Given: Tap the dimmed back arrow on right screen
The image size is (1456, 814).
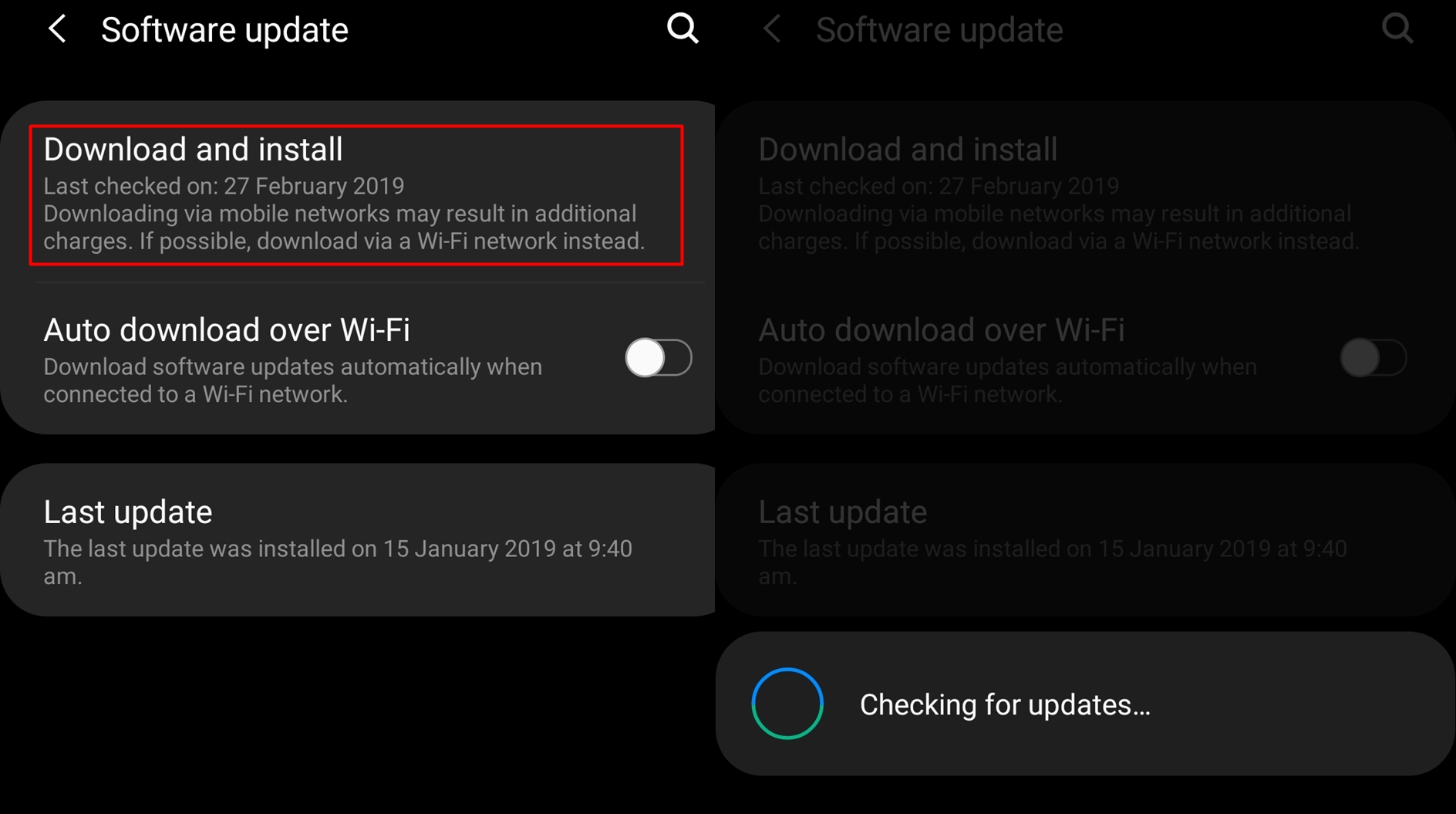Looking at the screenshot, I should click(x=772, y=29).
